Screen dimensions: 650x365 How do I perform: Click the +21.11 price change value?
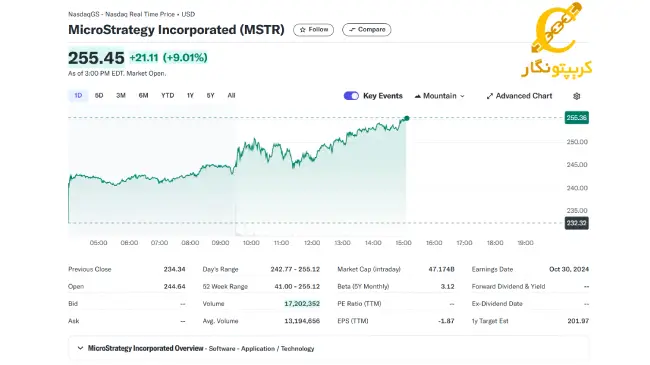click(144, 58)
